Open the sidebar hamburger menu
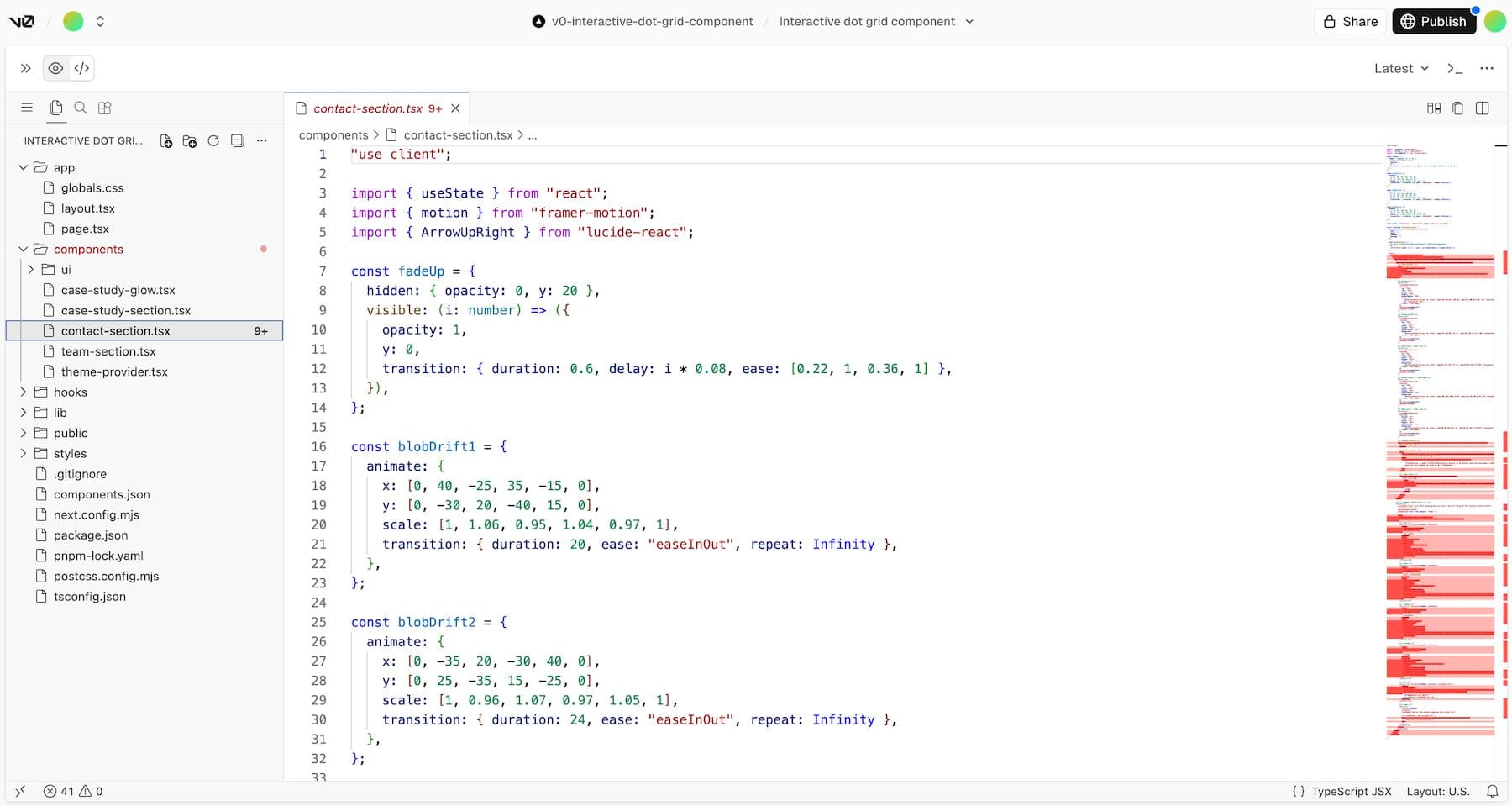 pos(27,108)
